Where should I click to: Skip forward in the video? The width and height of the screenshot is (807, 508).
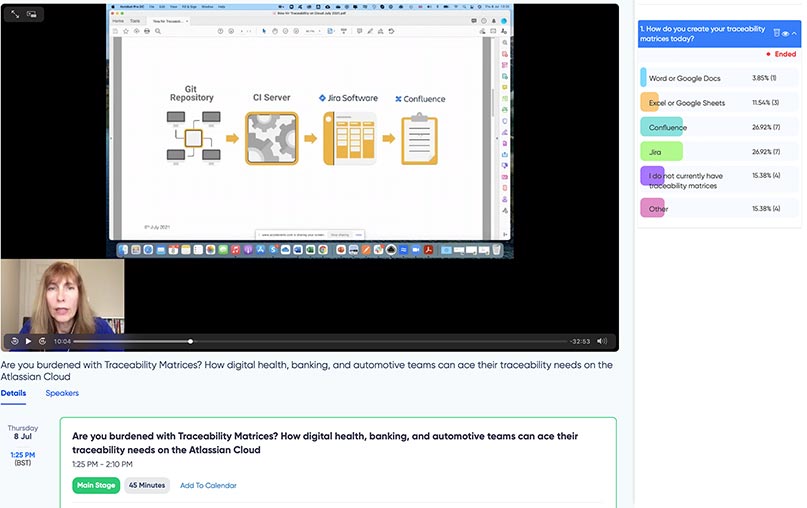(x=42, y=341)
